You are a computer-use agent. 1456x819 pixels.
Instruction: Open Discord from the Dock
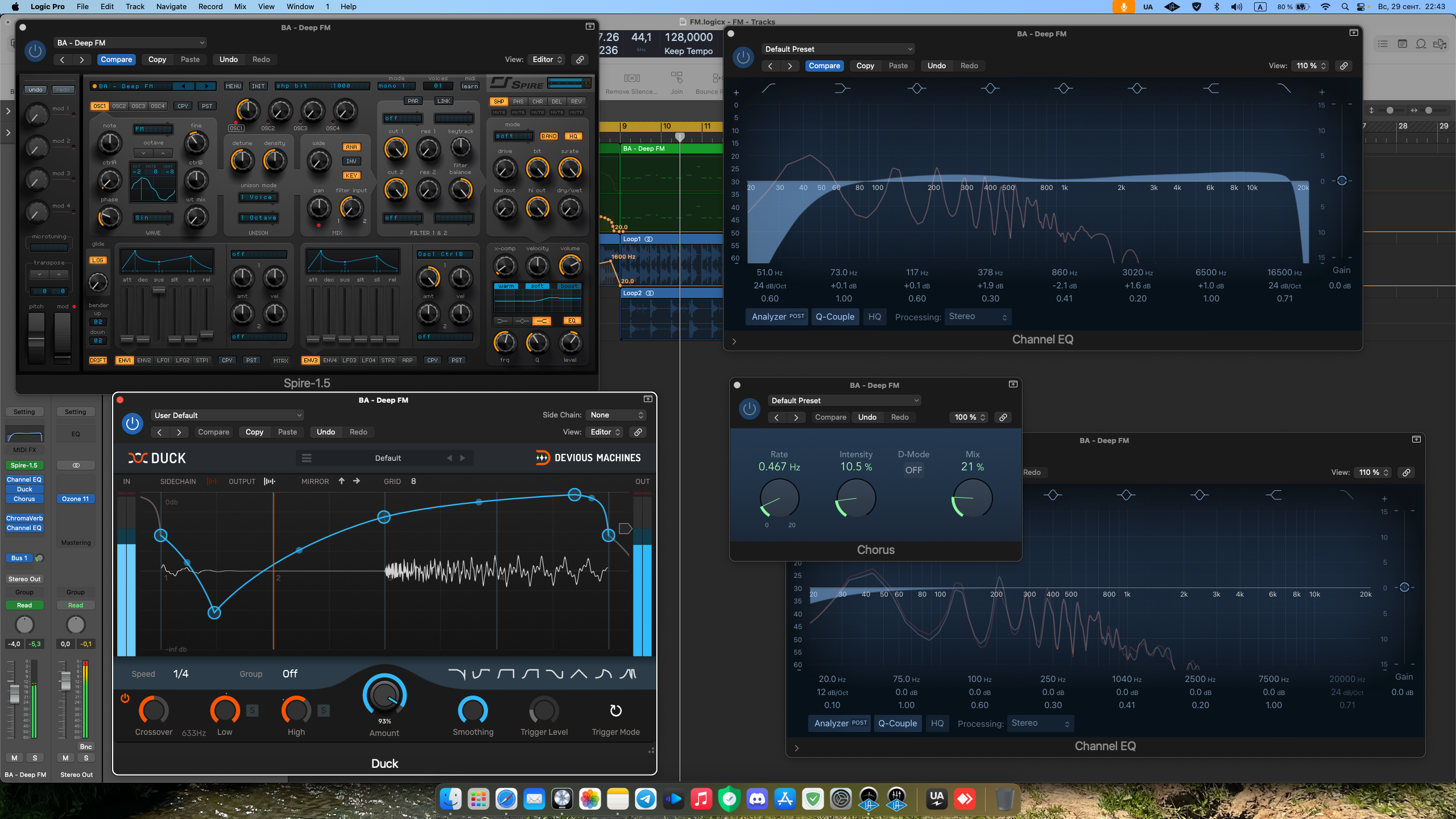click(757, 799)
